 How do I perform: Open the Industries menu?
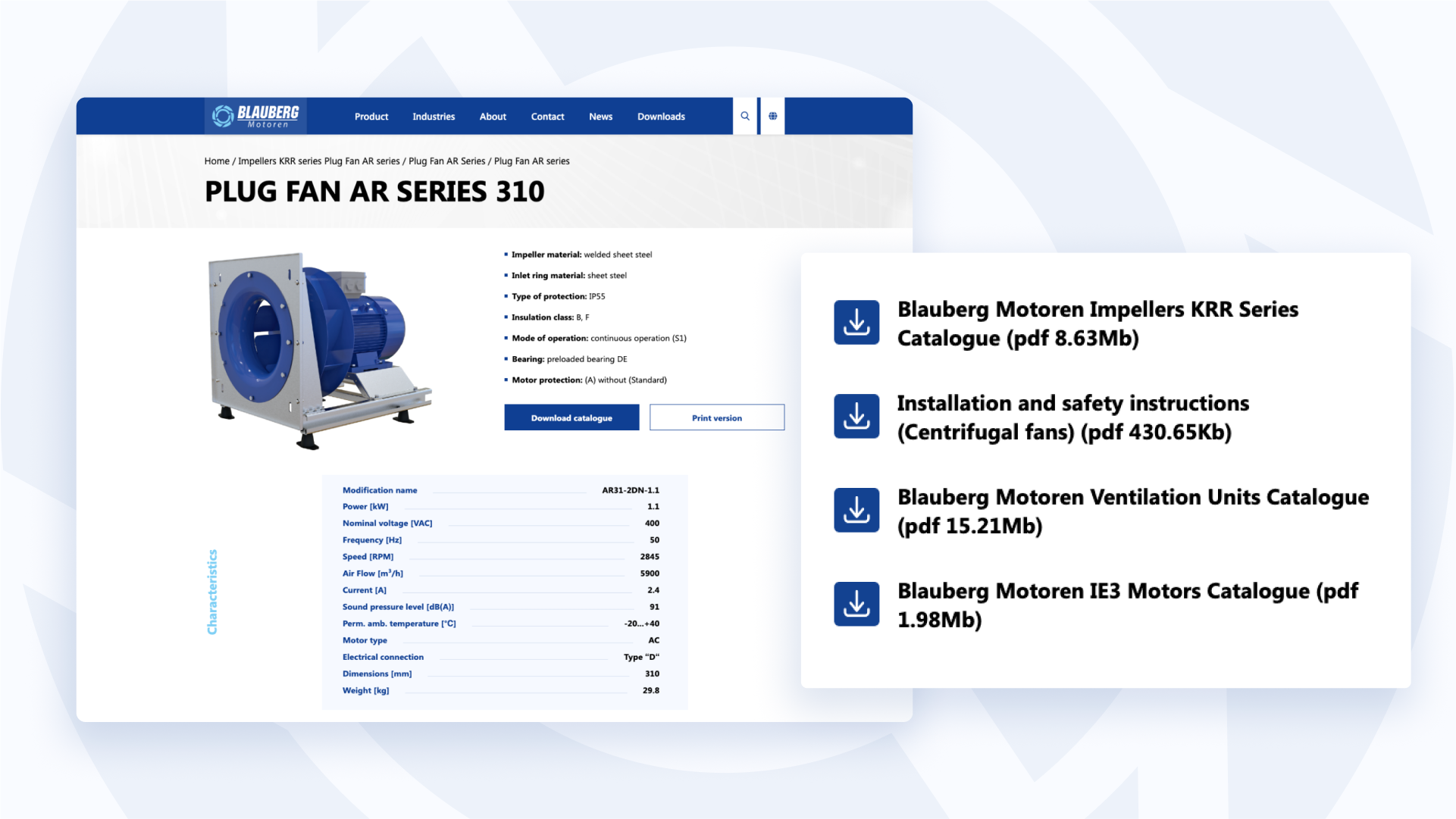pyautogui.click(x=434, y=117)
